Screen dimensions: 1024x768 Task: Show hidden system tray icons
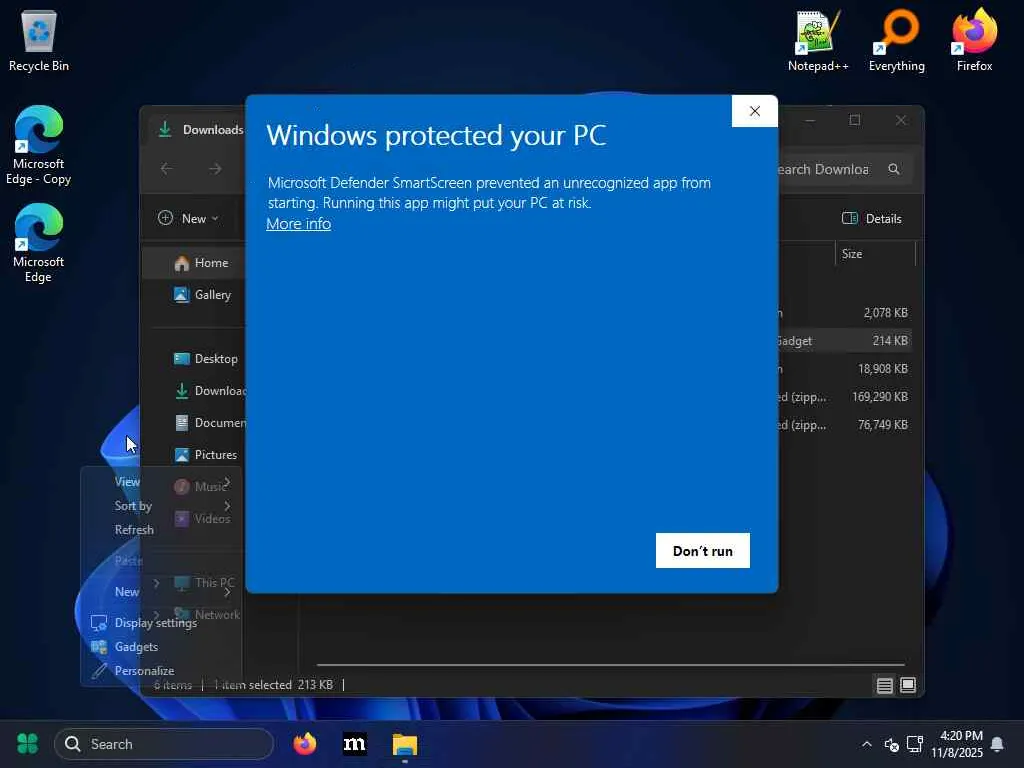point(867,744)
